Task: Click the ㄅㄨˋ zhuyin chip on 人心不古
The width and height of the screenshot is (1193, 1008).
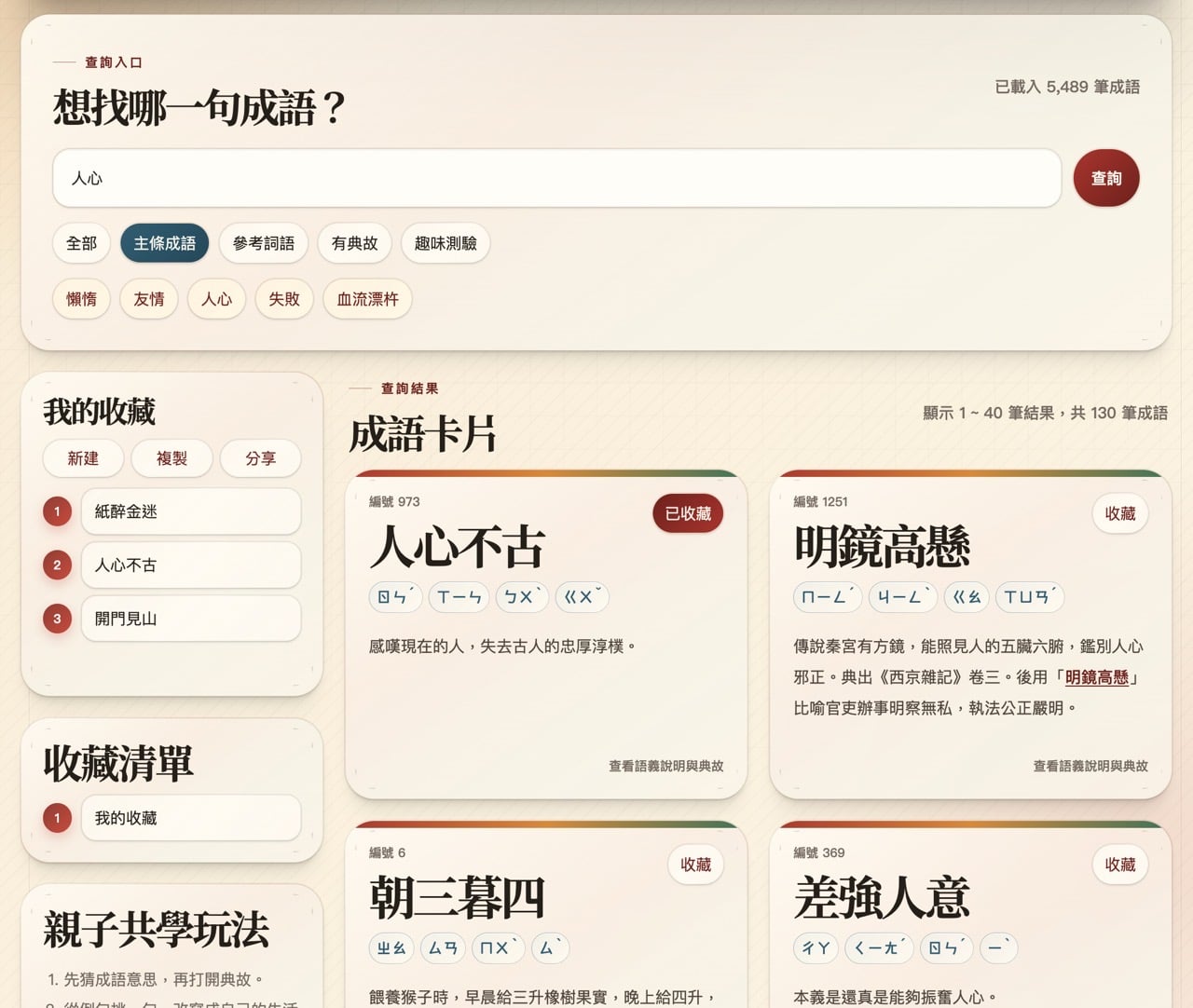Action: coord(523,597)
